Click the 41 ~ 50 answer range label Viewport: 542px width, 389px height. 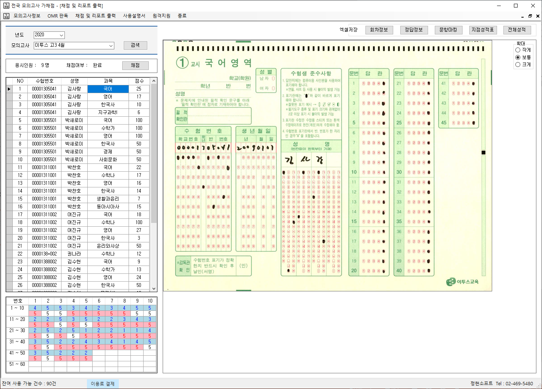pos(17,353)
